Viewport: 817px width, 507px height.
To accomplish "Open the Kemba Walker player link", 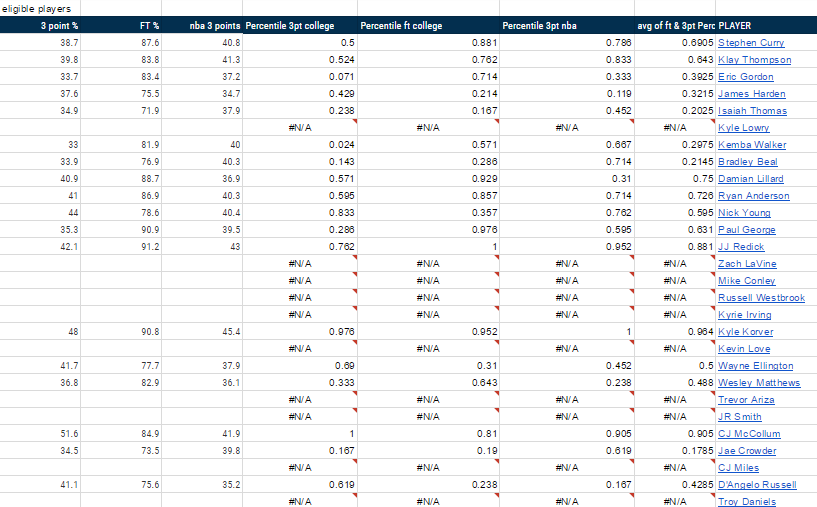I will tap(752, 145).
